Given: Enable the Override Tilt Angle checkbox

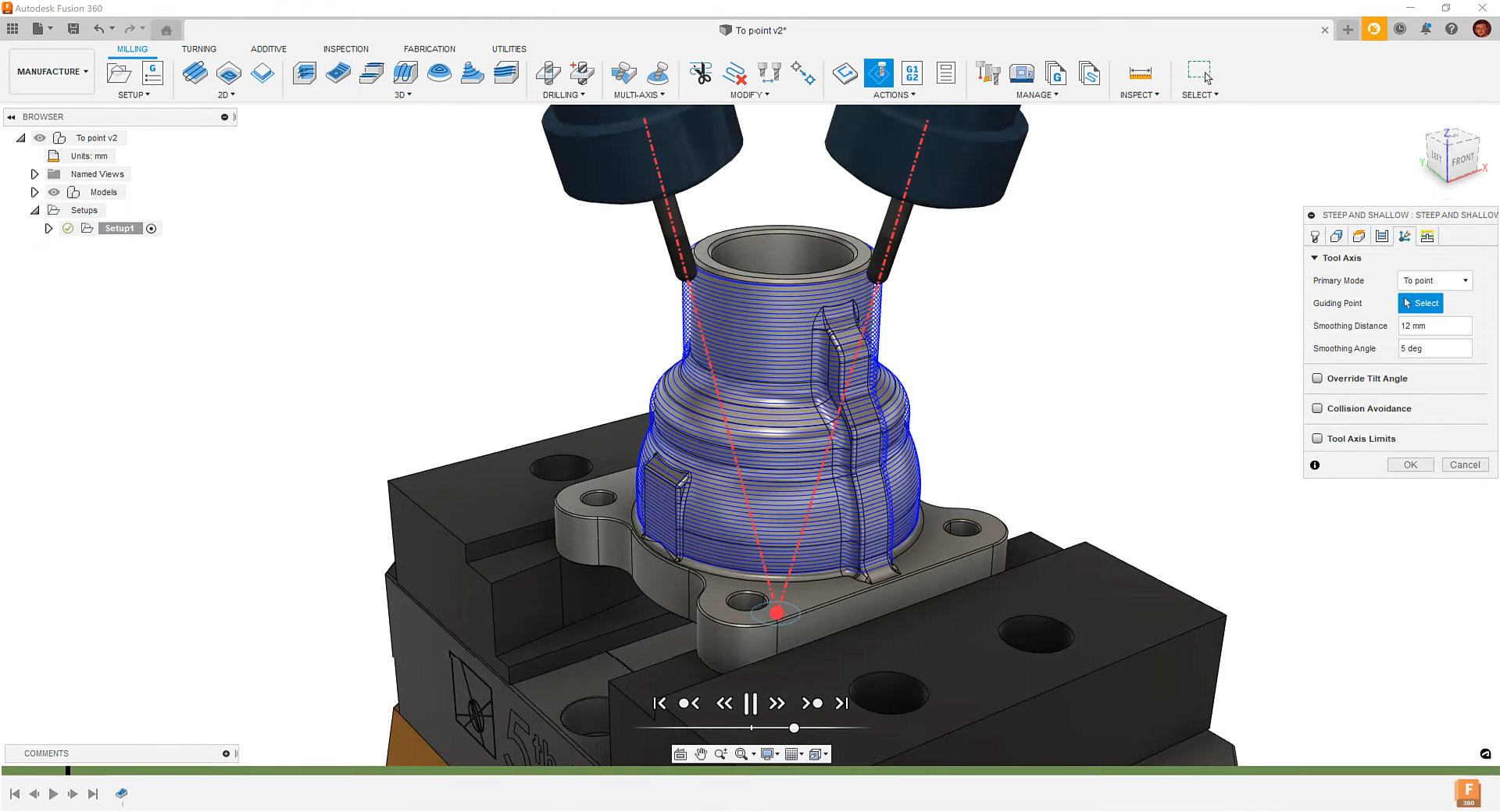Looking at the screenshot, I should (1317, 379).
